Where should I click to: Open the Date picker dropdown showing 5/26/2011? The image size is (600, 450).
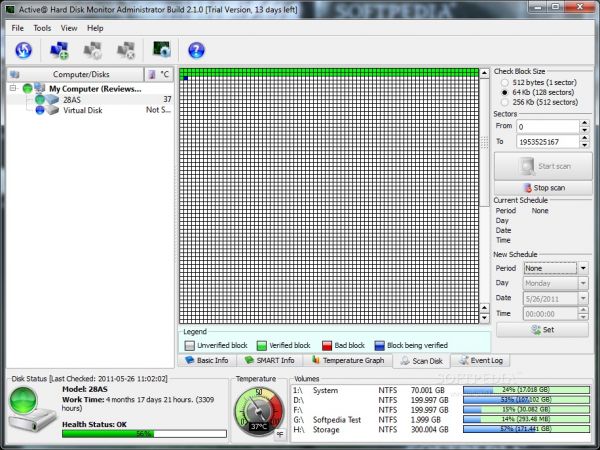(x=583, y=298)
